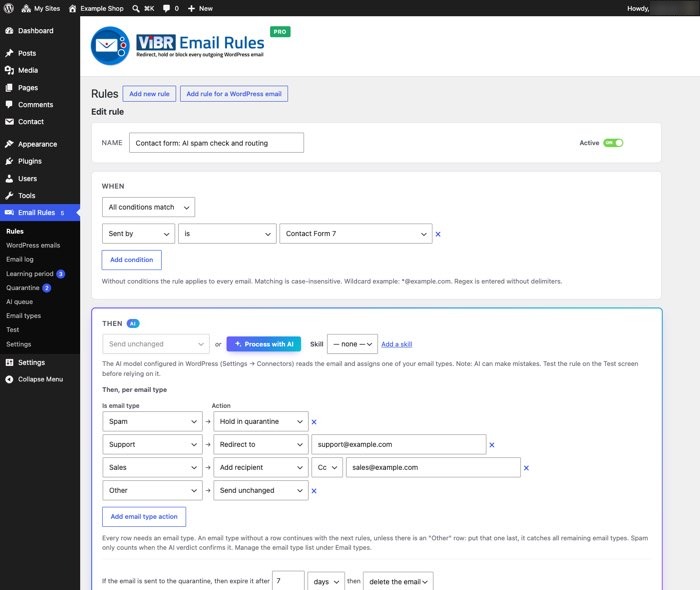Click the Appearance brush icon
Image resolution: width=700 pixels, height=590 pixels.
point(9,144)
